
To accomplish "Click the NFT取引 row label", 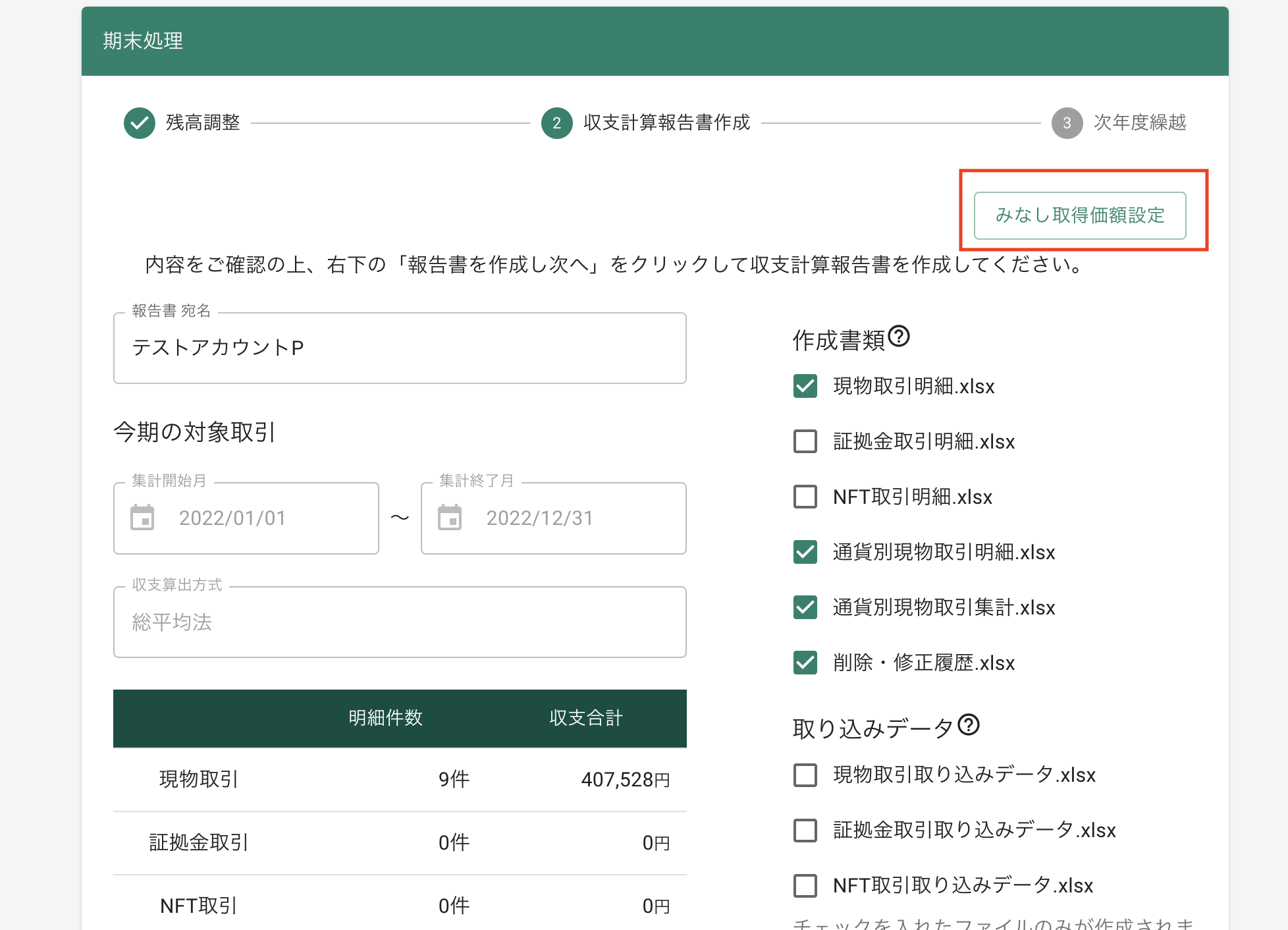I will pos(198,906).
